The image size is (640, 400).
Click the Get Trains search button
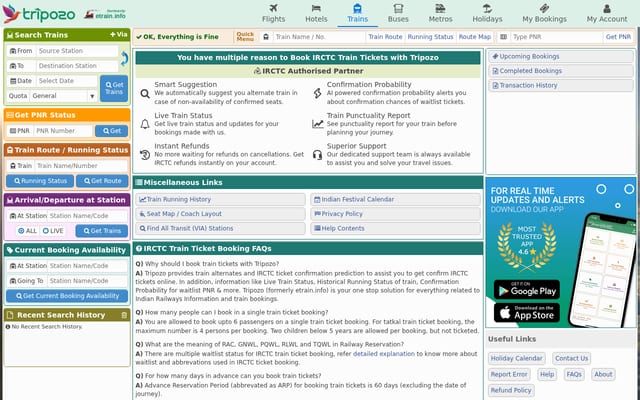(114, 88)
